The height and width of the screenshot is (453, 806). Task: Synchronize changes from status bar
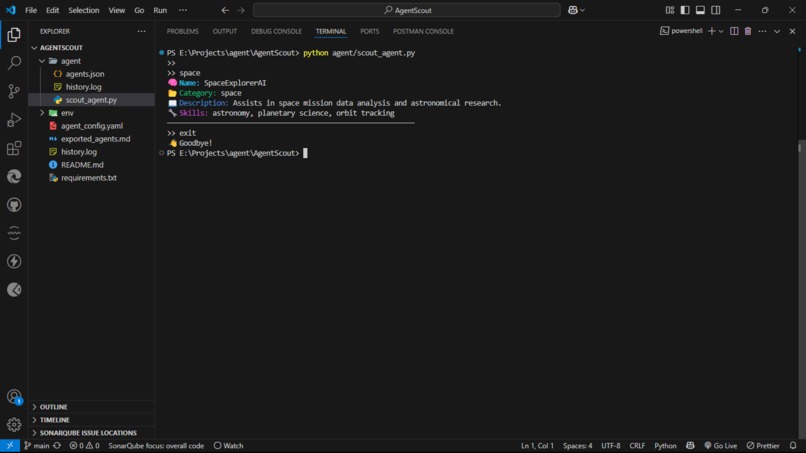pos(57,446)
